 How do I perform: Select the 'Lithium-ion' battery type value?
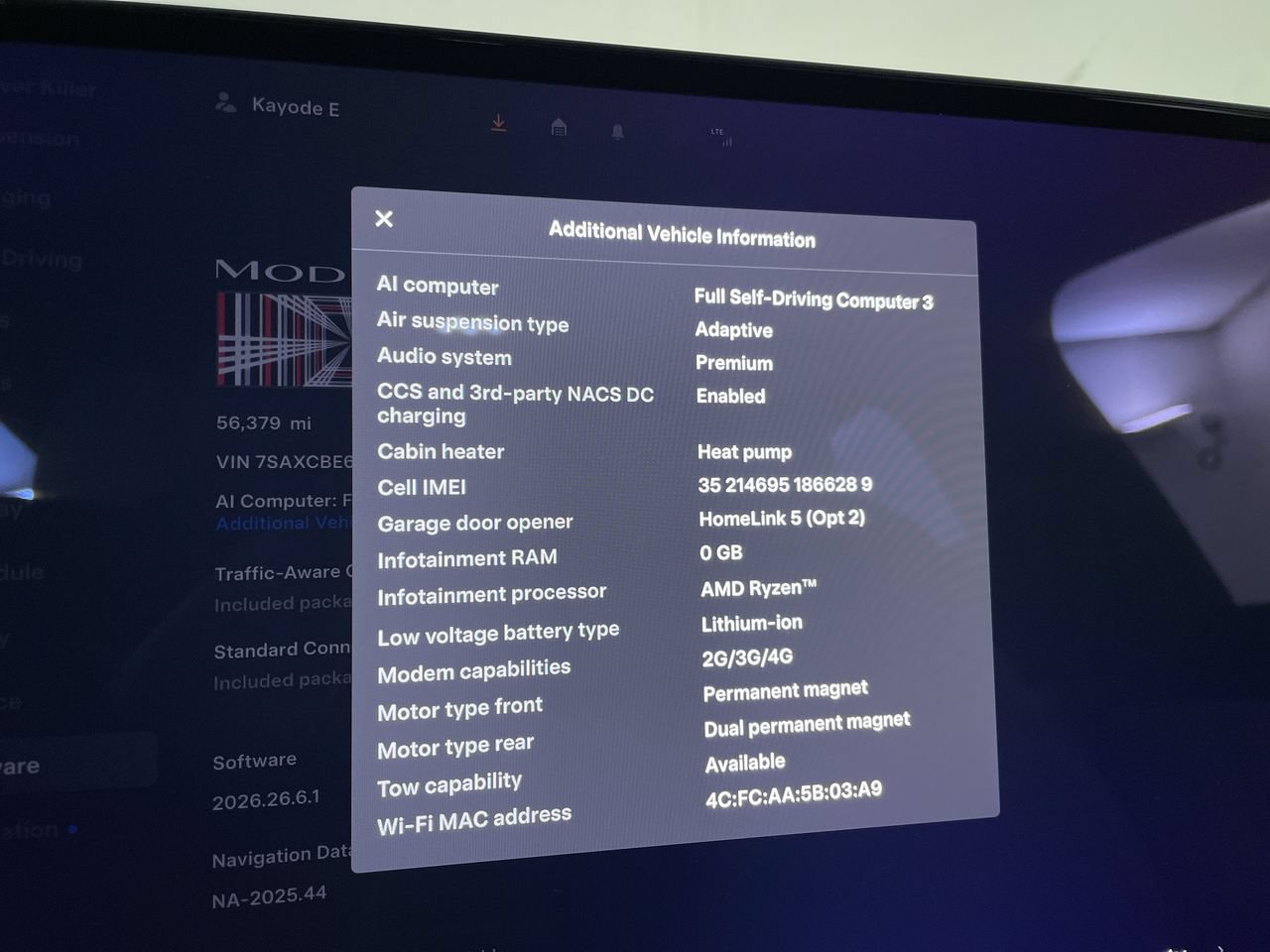[752, 623]
